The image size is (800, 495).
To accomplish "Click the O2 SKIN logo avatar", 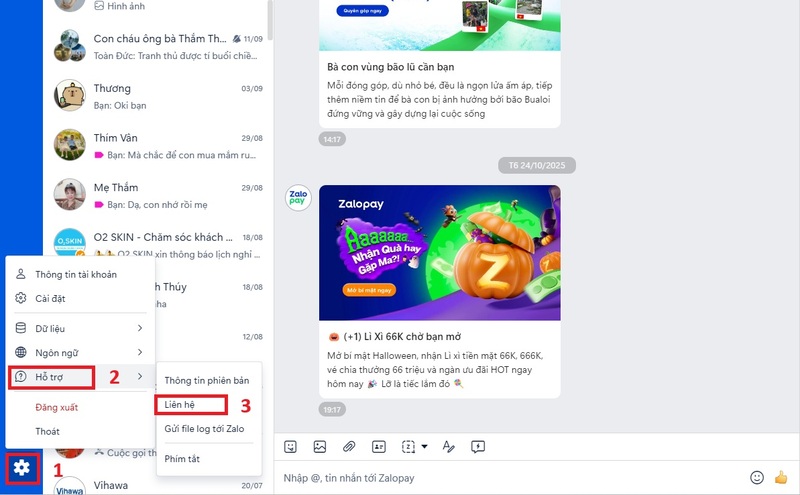I will point(69,242).
